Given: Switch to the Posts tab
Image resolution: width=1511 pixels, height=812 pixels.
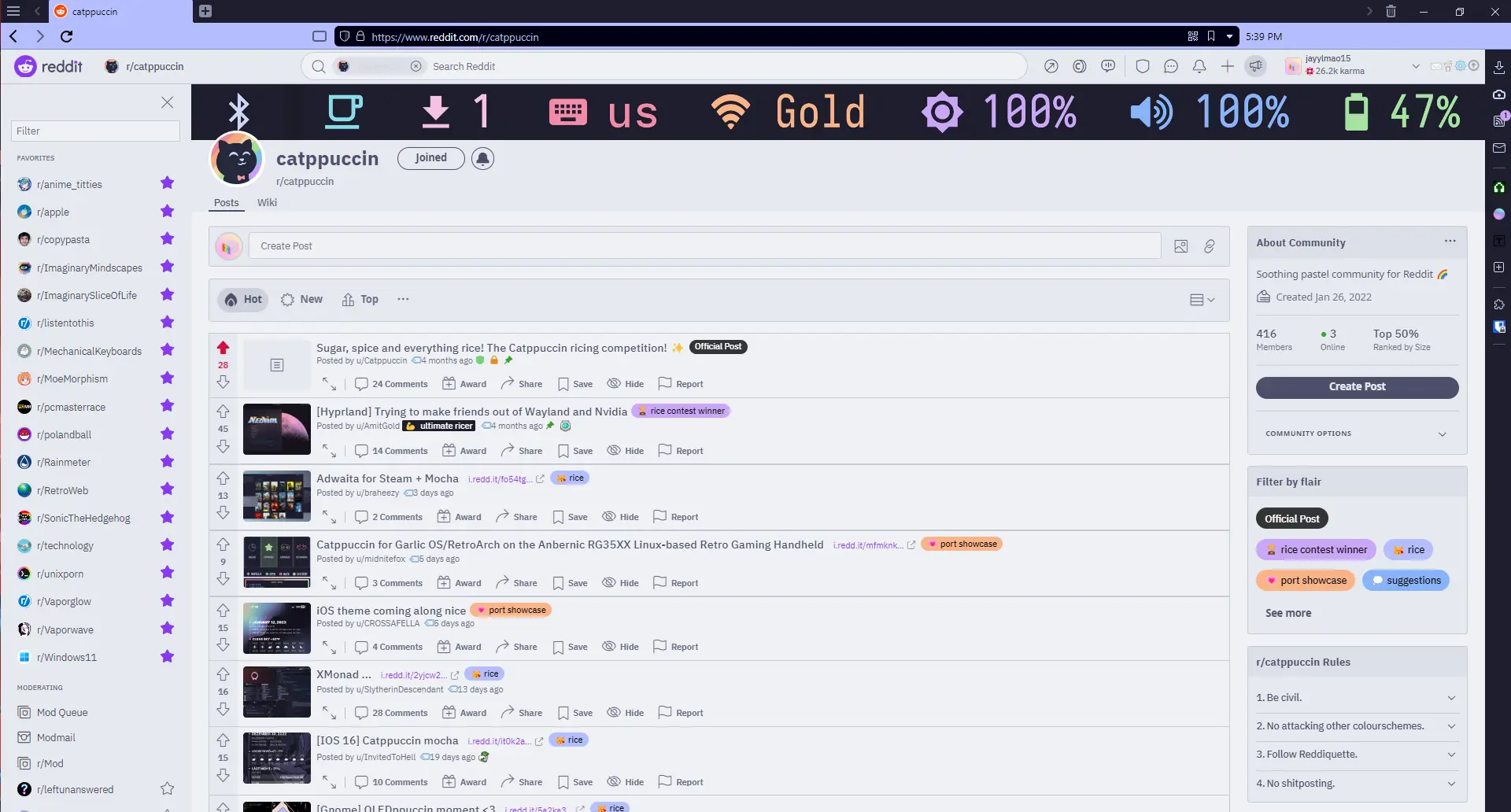Looking at the screenshot, I should (226, 203).
